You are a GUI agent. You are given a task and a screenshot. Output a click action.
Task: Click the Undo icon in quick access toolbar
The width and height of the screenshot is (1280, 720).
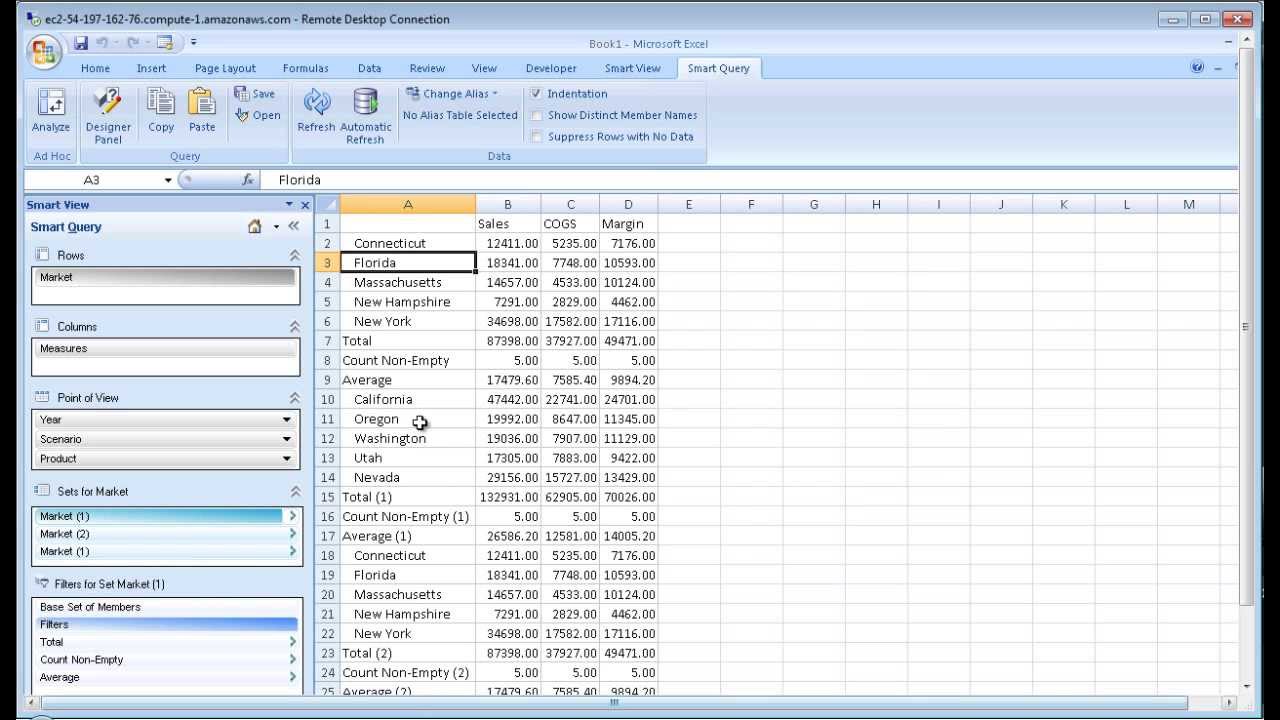tap(101, 43)
